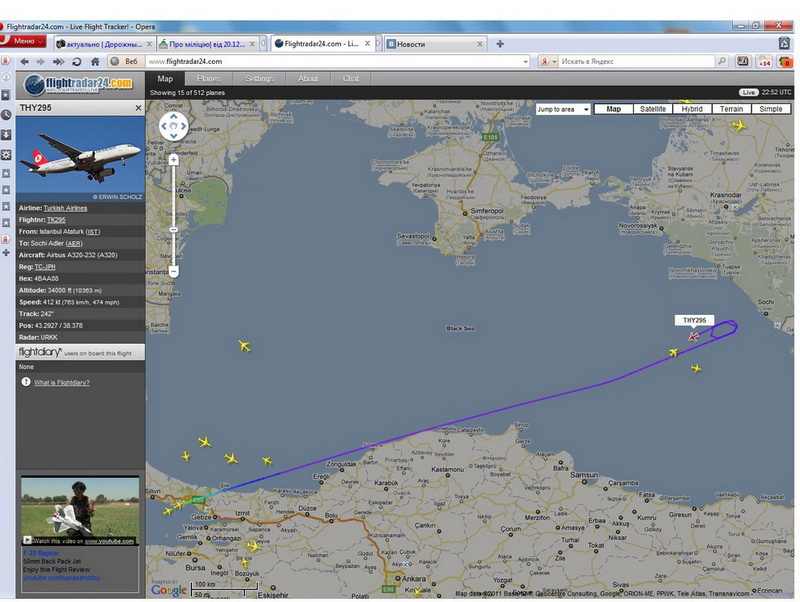Open the TK295 flight number link
The image size is (800, 602).
[56, 220]
